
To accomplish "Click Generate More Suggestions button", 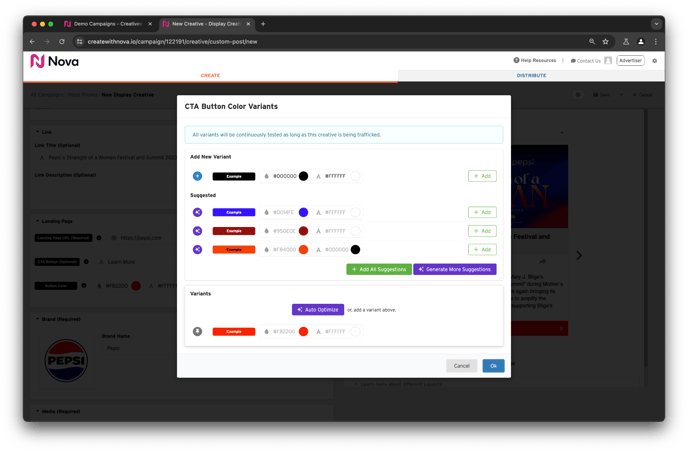I will point(455,269).
